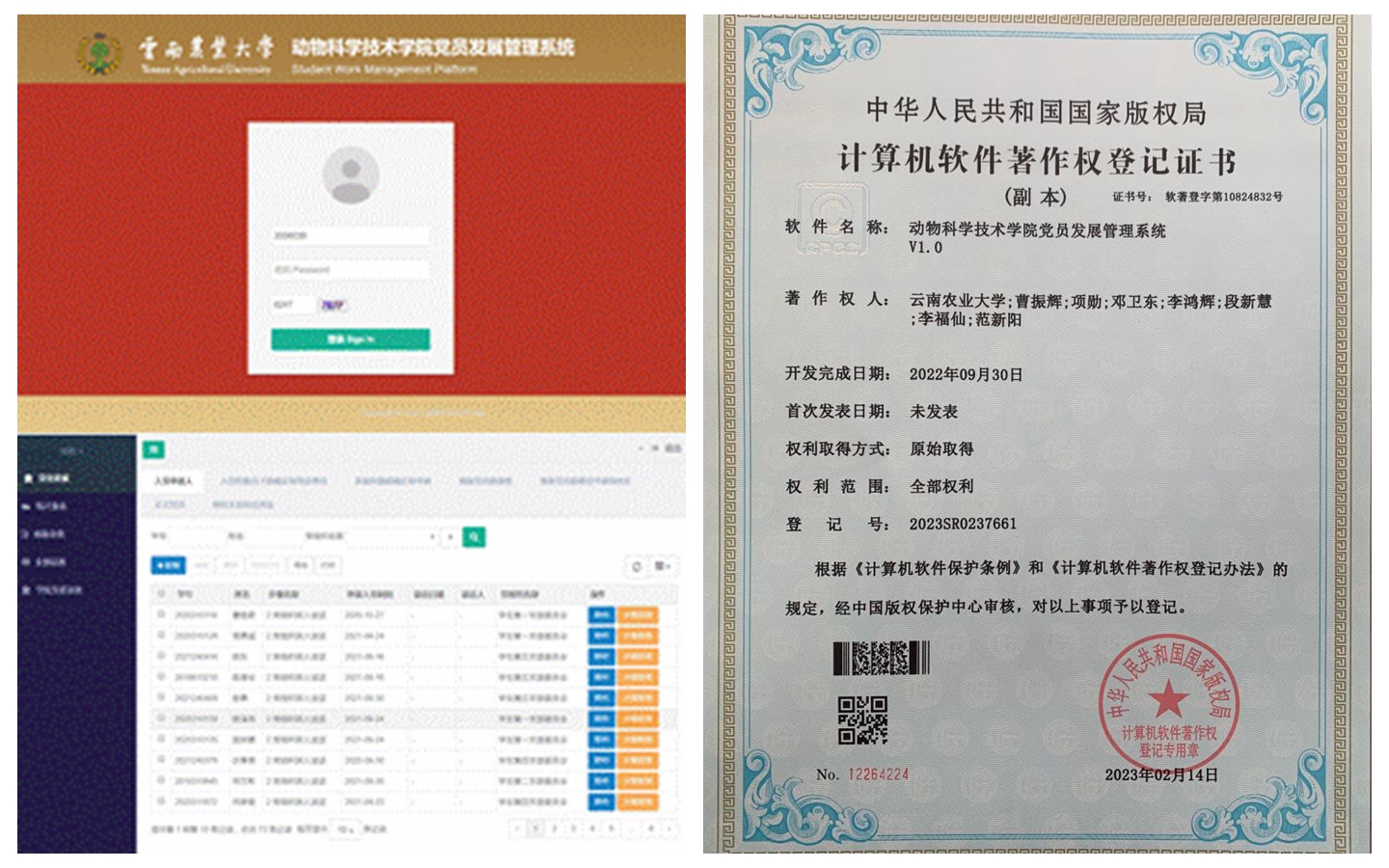This screenshot has width=1389, height=868.
Task: Click the 未发表 publication status text
Action: tap(934, 412)
